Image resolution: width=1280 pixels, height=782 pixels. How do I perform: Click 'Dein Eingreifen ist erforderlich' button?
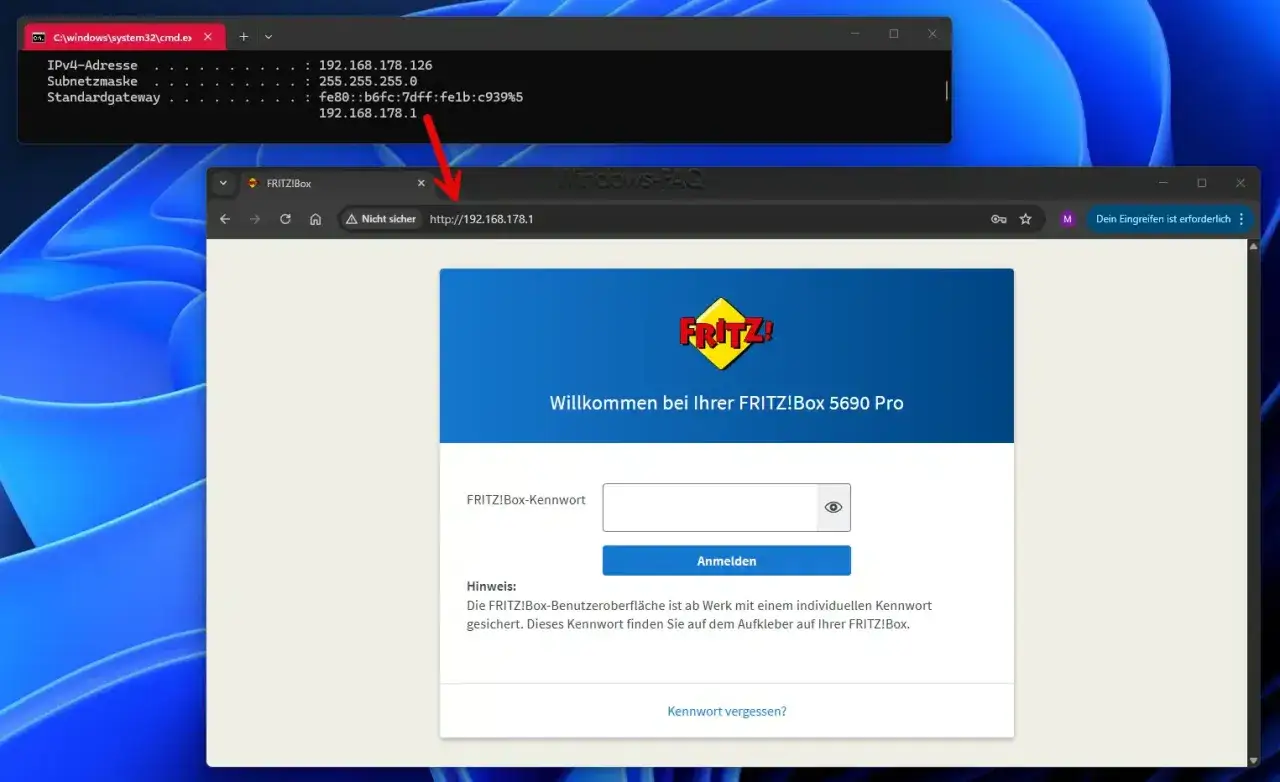coord(1162,219)
